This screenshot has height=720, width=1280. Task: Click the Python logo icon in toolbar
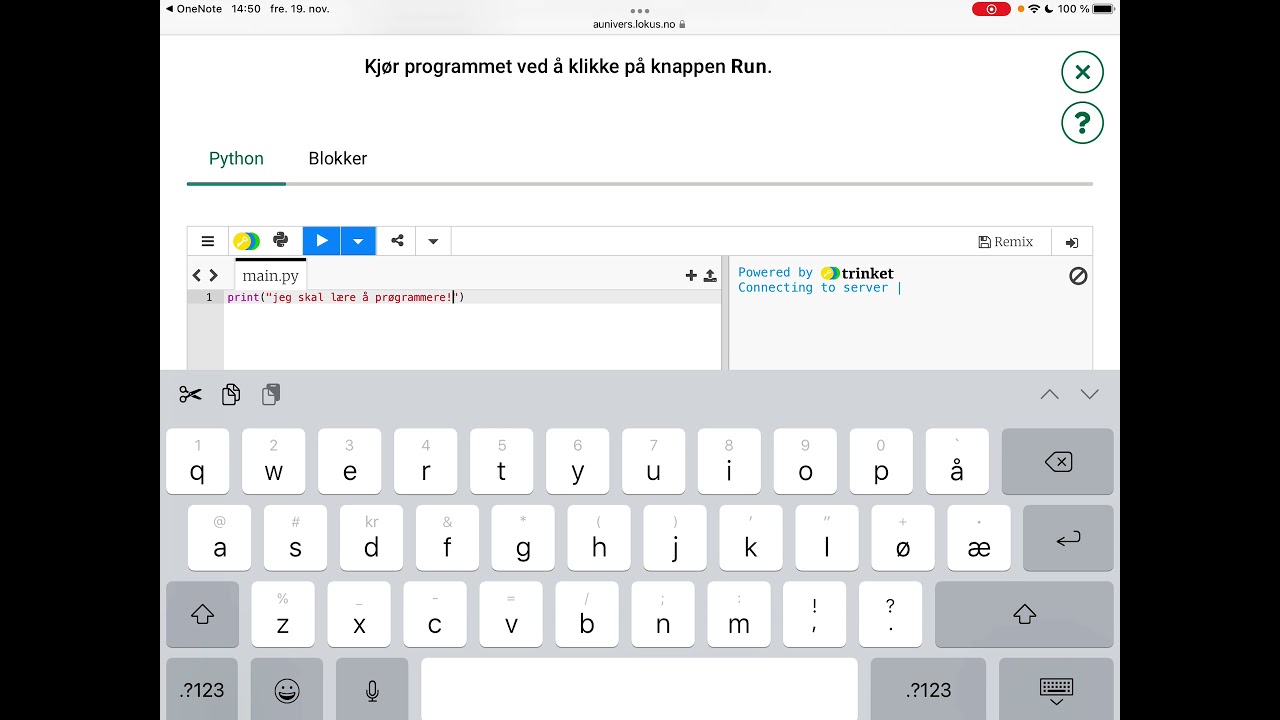[x=281, y=241]
